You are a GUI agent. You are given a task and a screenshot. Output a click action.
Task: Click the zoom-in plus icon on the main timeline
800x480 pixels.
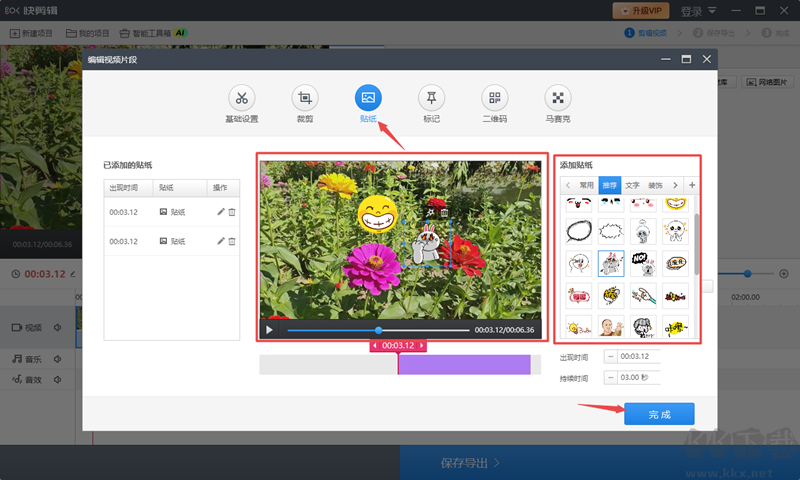(784, 274)
